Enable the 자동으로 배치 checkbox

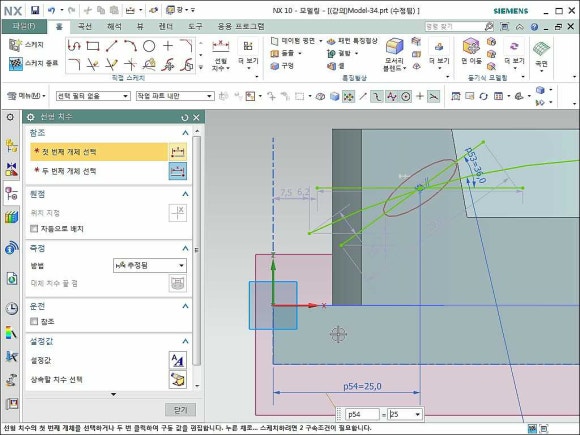pos(34,229)
